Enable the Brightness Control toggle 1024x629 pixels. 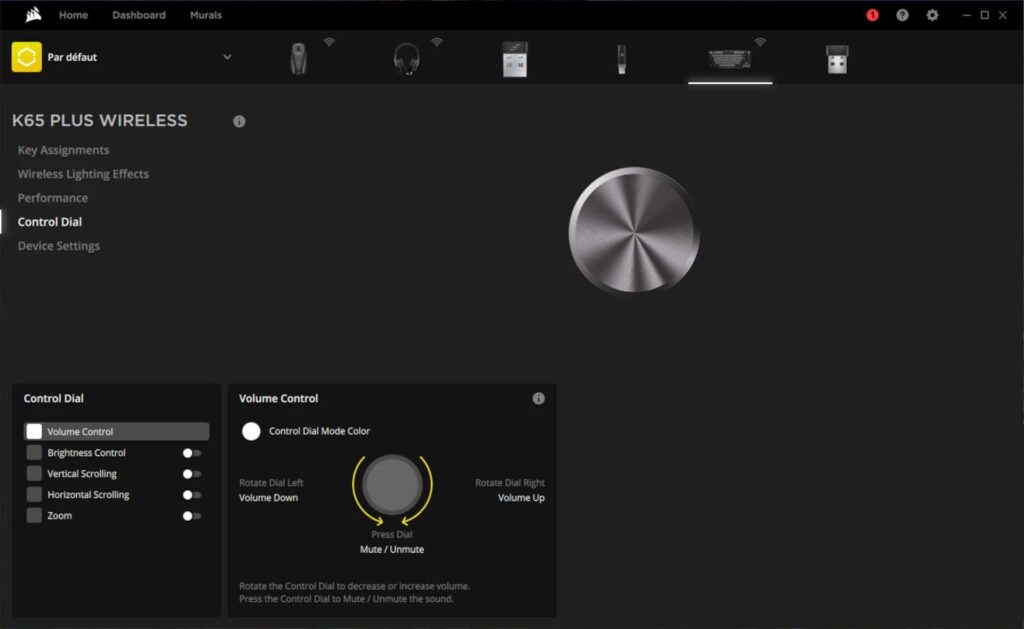(x=192, y=453)
